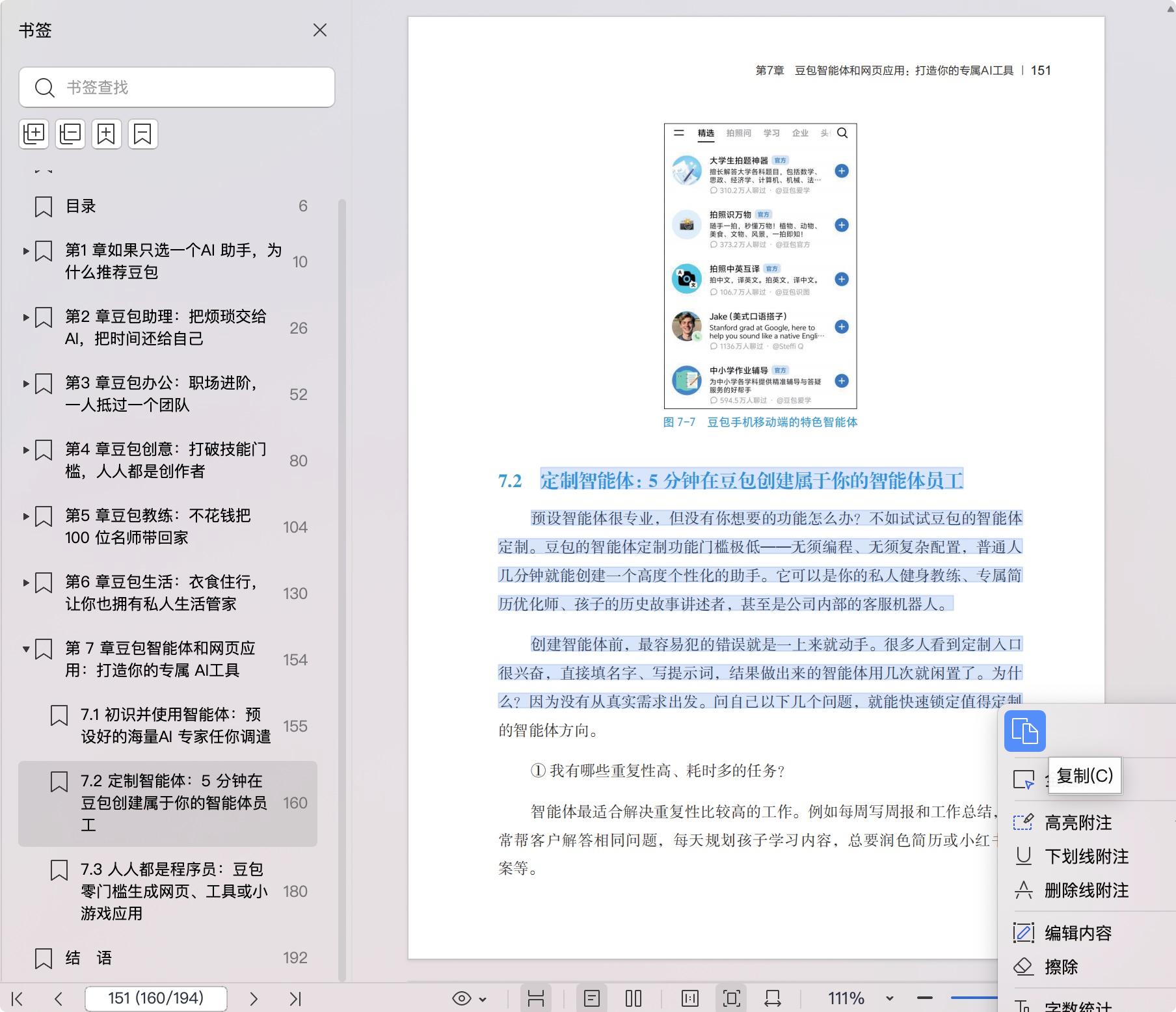Select single page view icon
1176x1012 pixels.
pos(592,998)
